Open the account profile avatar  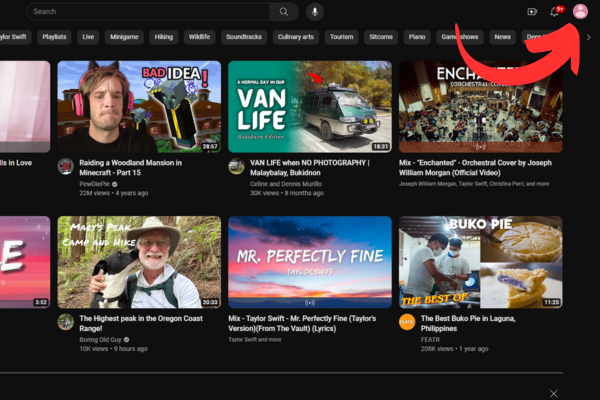click(580, 11)
